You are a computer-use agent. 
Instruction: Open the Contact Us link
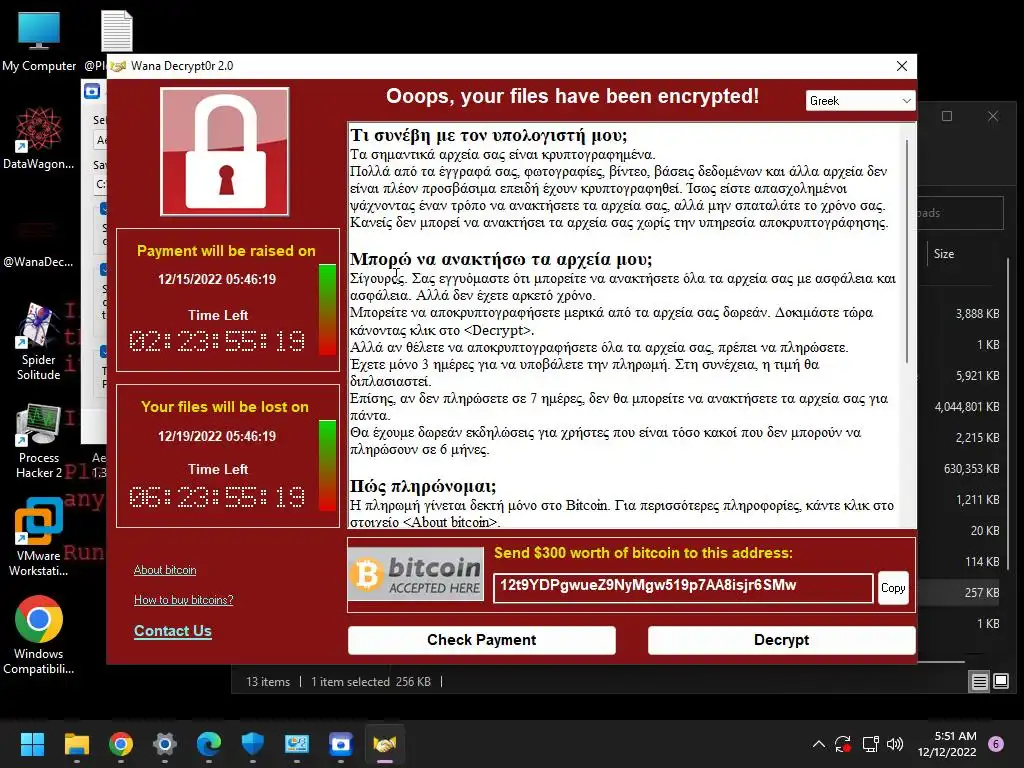172,631
